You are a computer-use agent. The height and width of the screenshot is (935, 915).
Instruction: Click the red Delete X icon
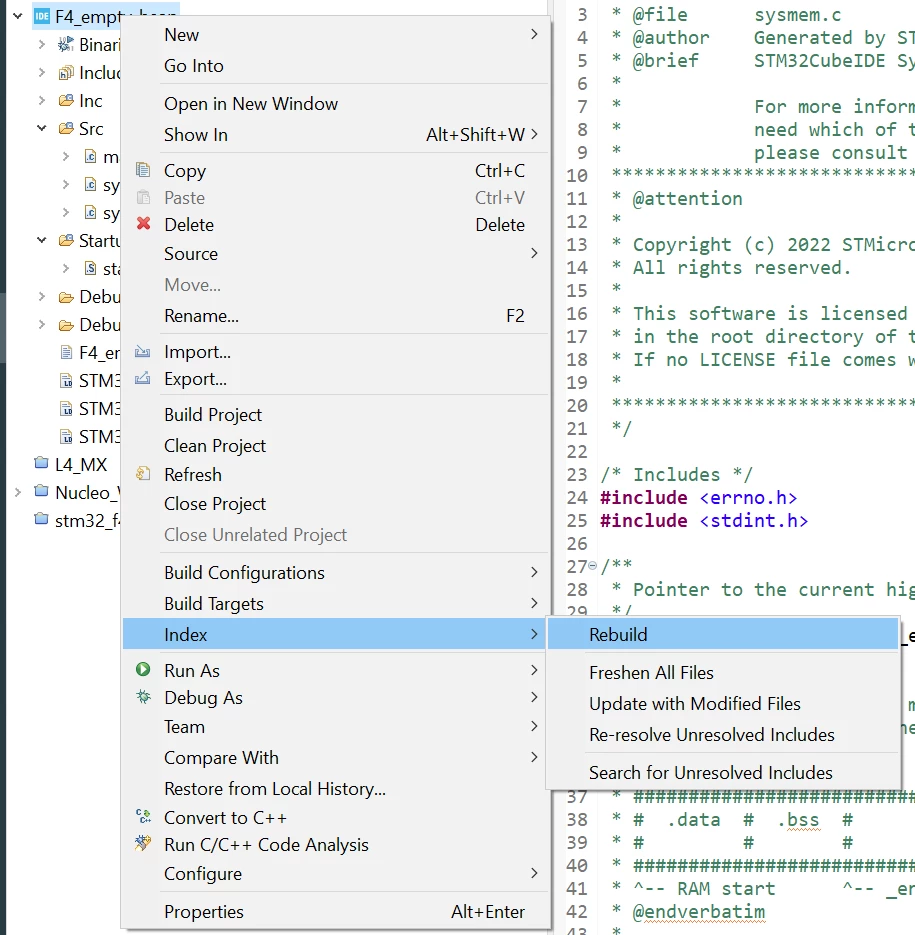click(143, 224)
